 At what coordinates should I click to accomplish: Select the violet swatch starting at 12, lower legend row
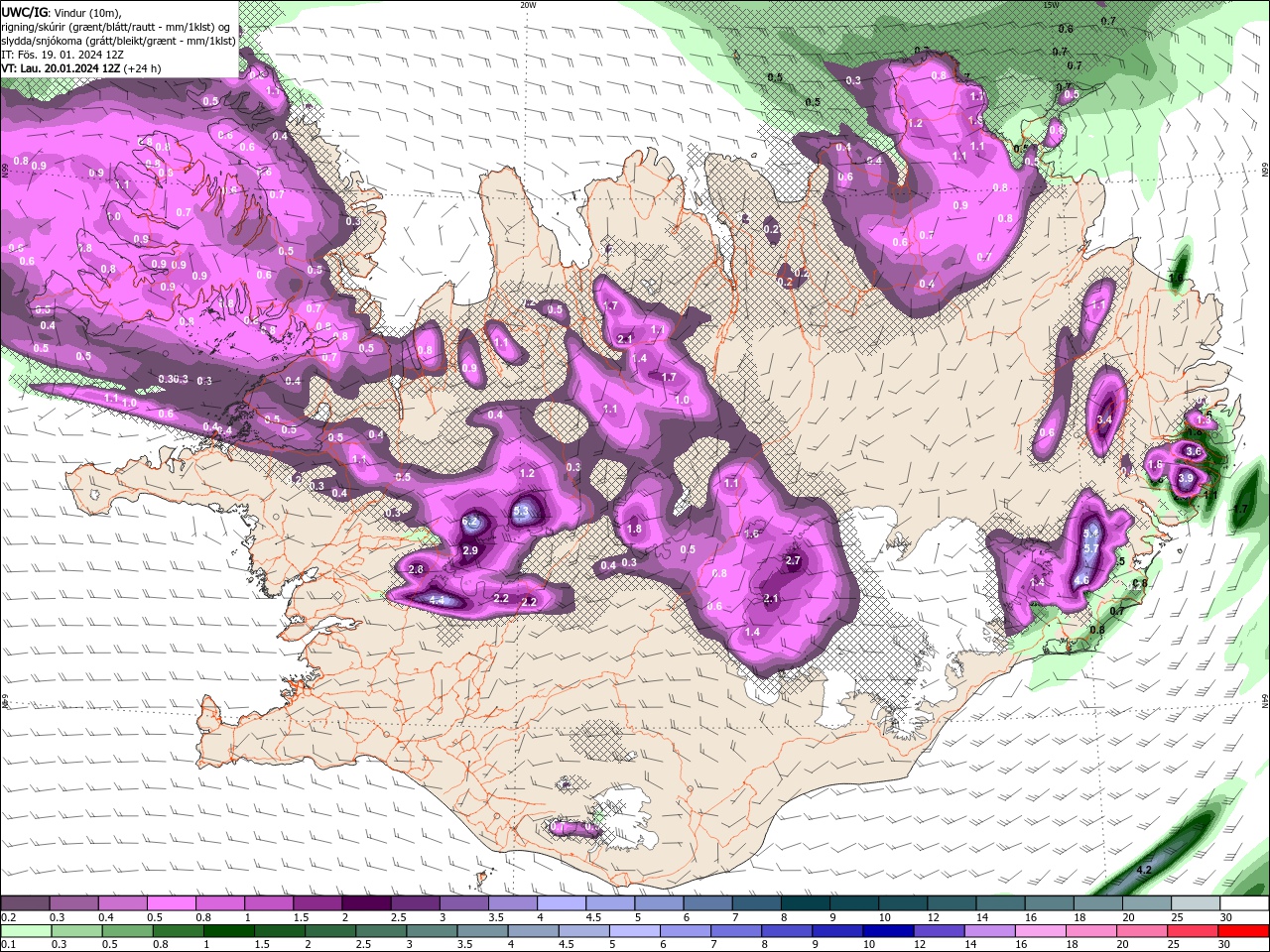click(x=938, y=931)
